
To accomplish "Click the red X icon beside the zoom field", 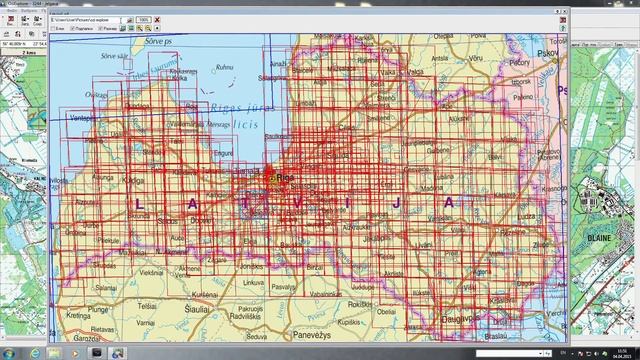I will [157, 20].
